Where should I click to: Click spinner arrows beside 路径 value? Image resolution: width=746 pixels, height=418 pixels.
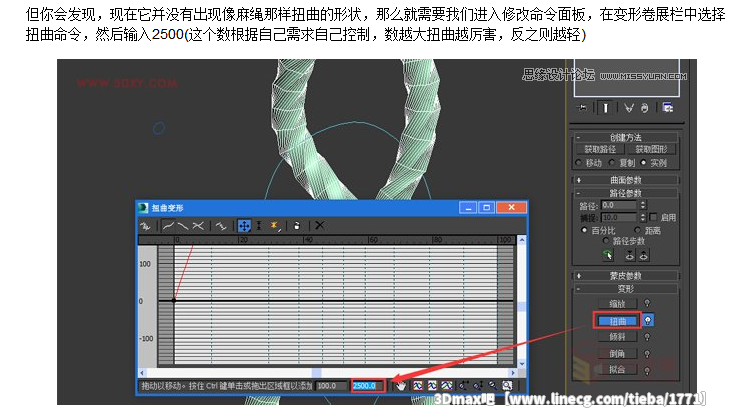[x=643, y=205]
